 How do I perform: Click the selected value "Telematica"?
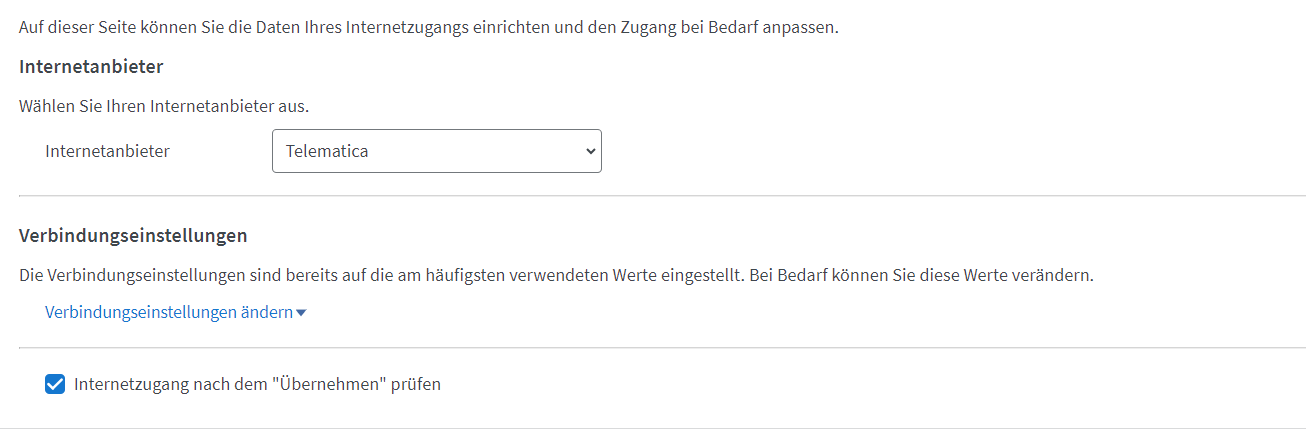click(x=327, y=151)
